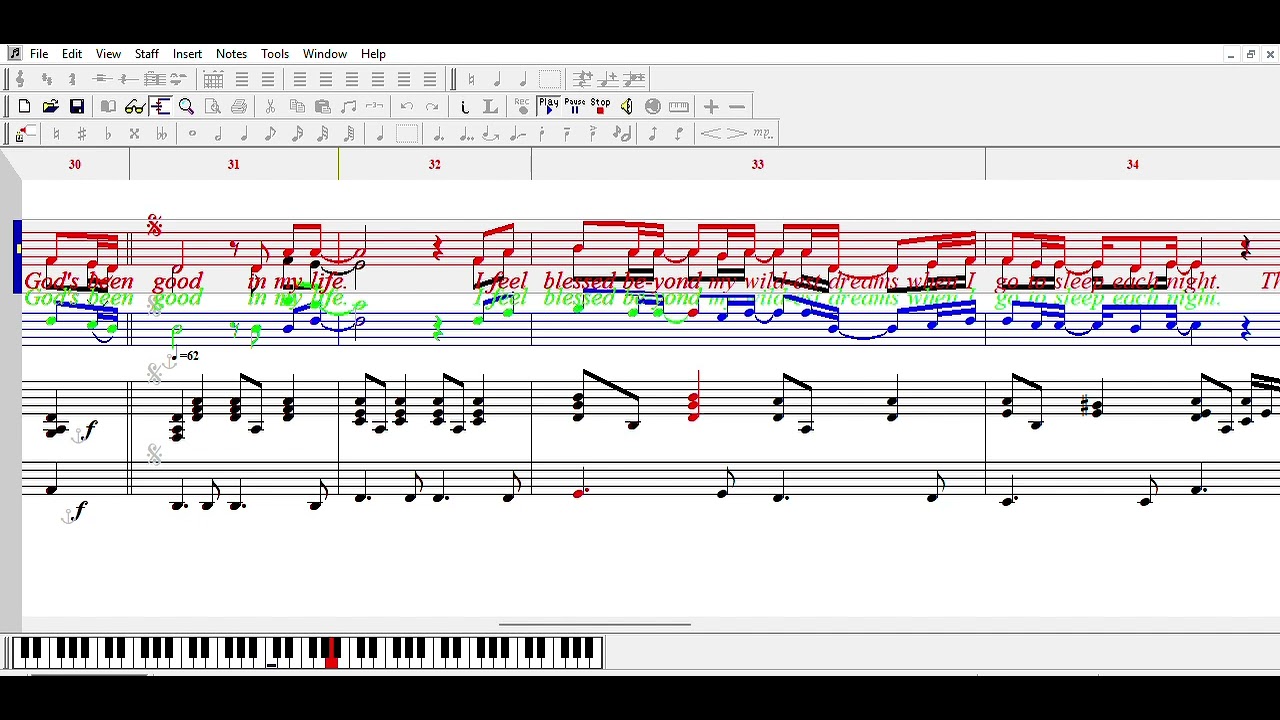Click measure number 31 in the ruler
The image size is (1280, 720).
click(233, 164)
